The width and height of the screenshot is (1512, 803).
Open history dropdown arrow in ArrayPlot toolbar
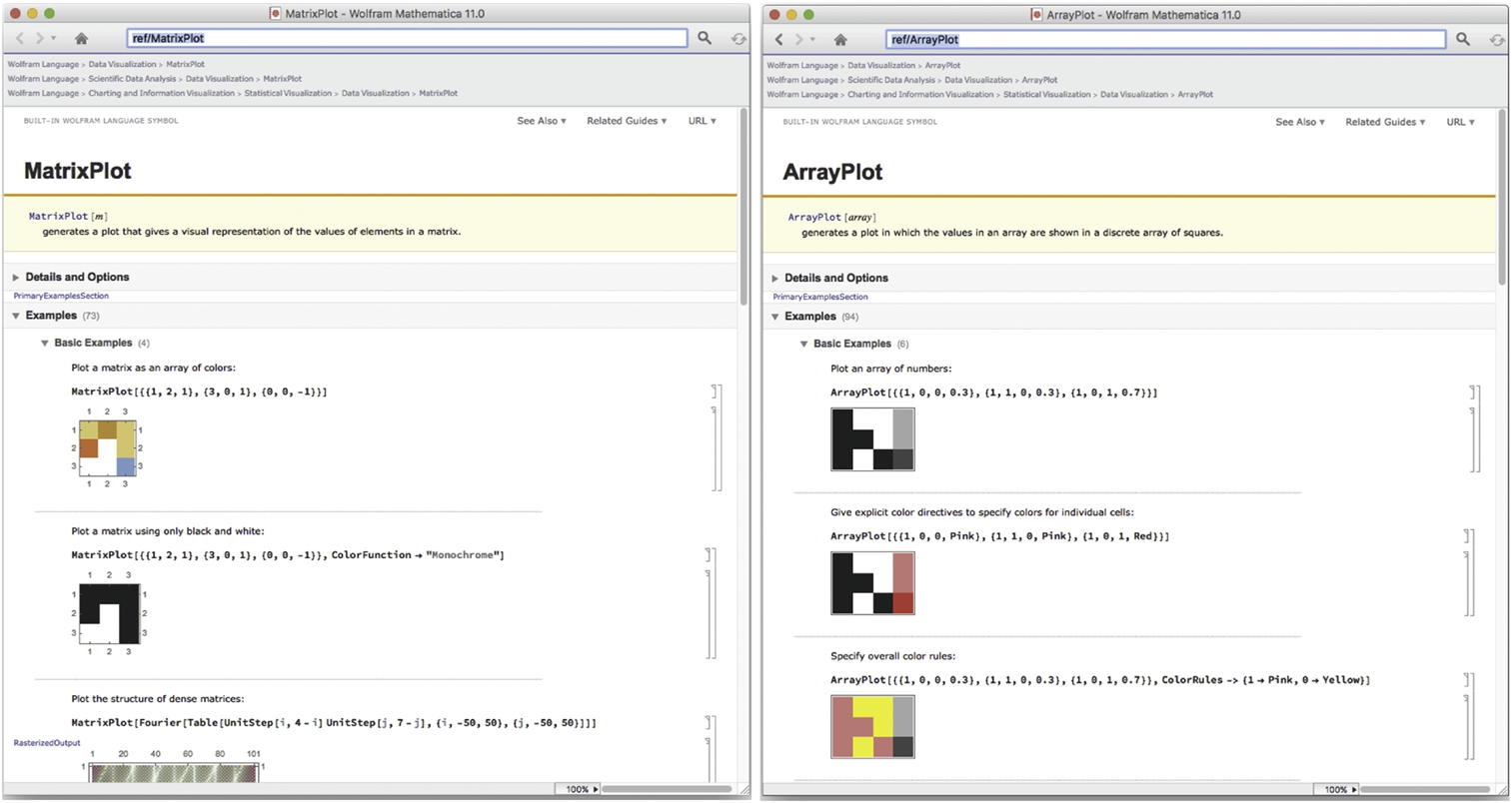[x=812, y=40]
